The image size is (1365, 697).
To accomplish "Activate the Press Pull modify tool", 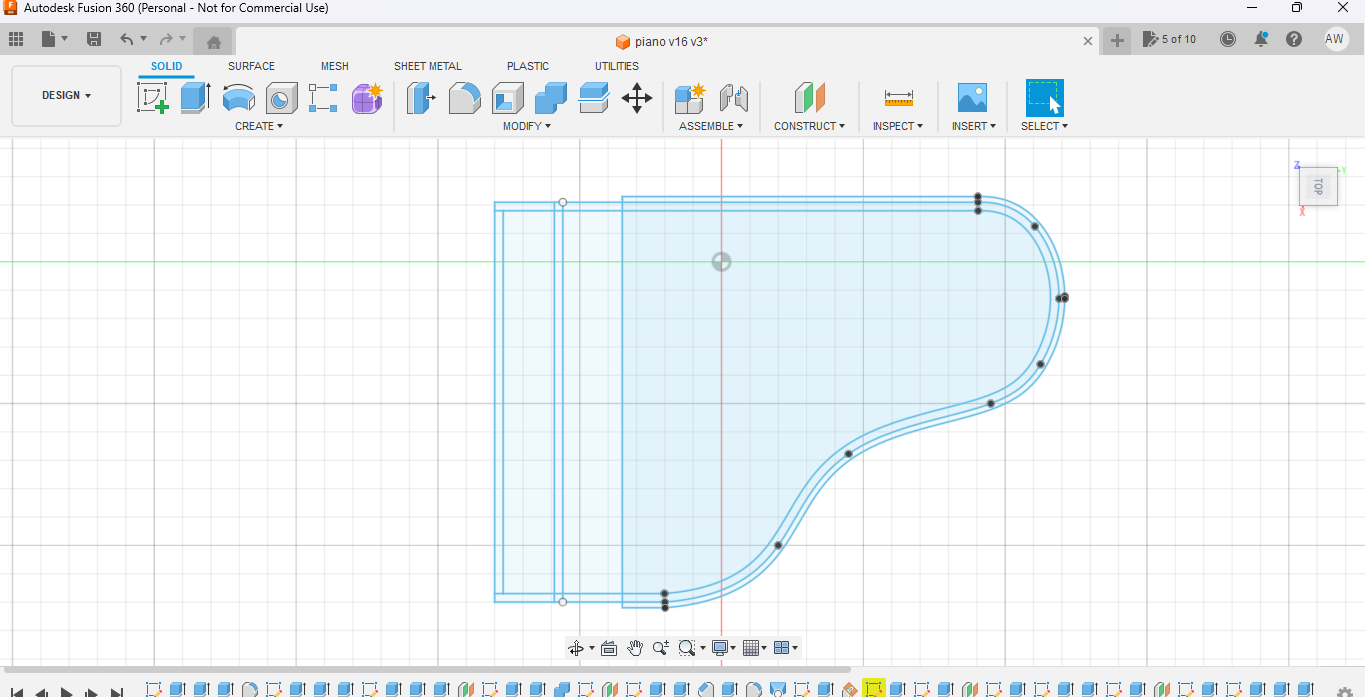I will pos(421,97).
